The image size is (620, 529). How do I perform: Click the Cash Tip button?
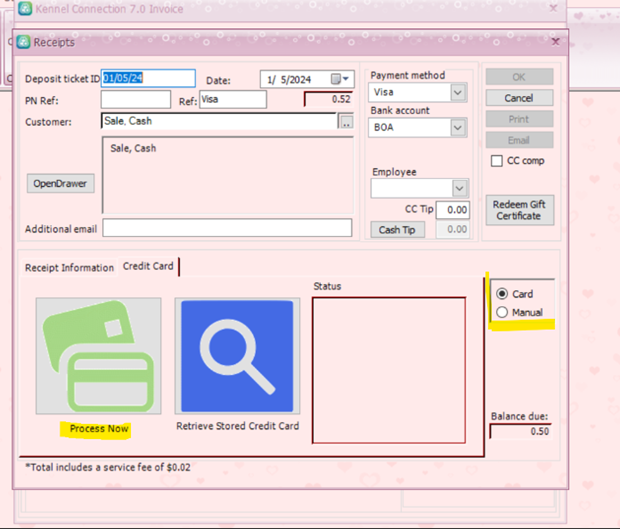pyautogui.click(x=397, y=230)
